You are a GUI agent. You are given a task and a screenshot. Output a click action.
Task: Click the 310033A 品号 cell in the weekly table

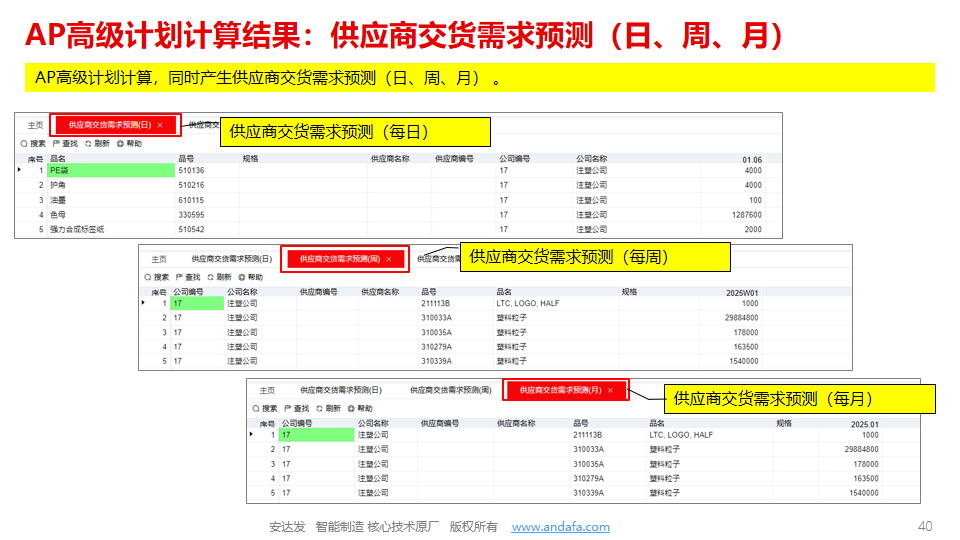pos(436,318)
